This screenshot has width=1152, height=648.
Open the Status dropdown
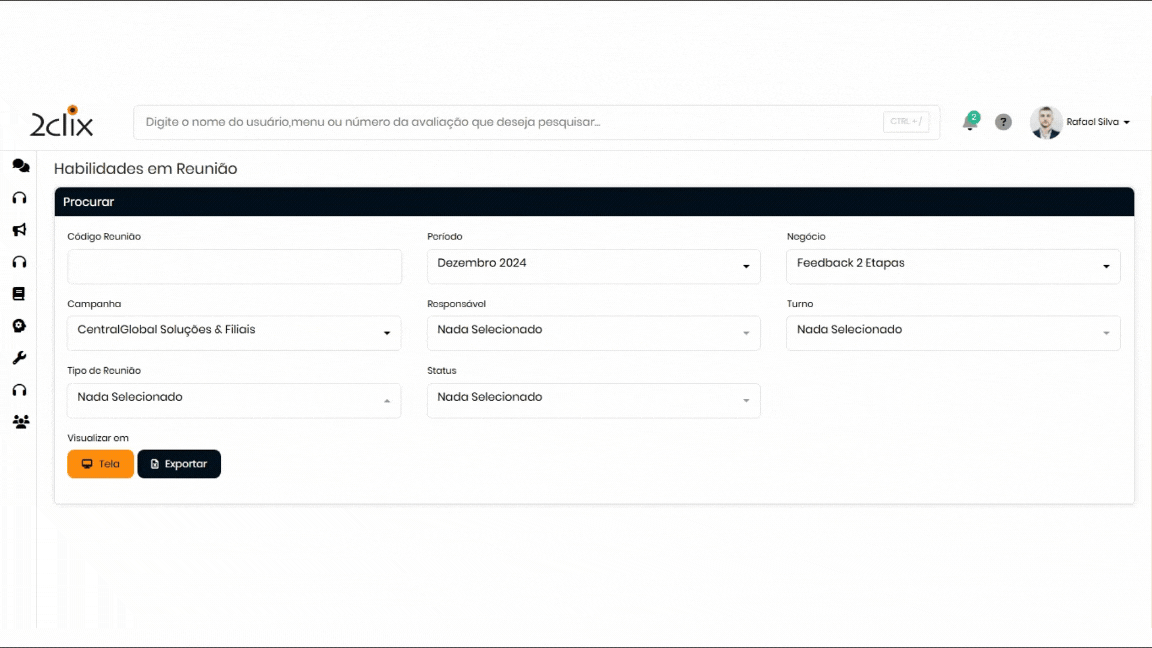593,400
